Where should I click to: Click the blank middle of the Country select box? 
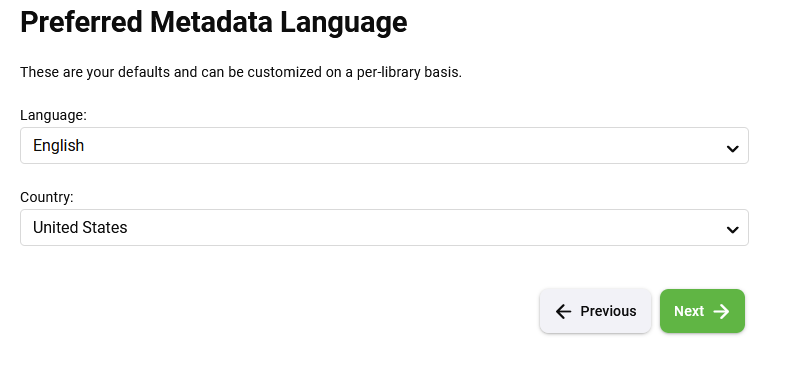(x=384, y=227)
